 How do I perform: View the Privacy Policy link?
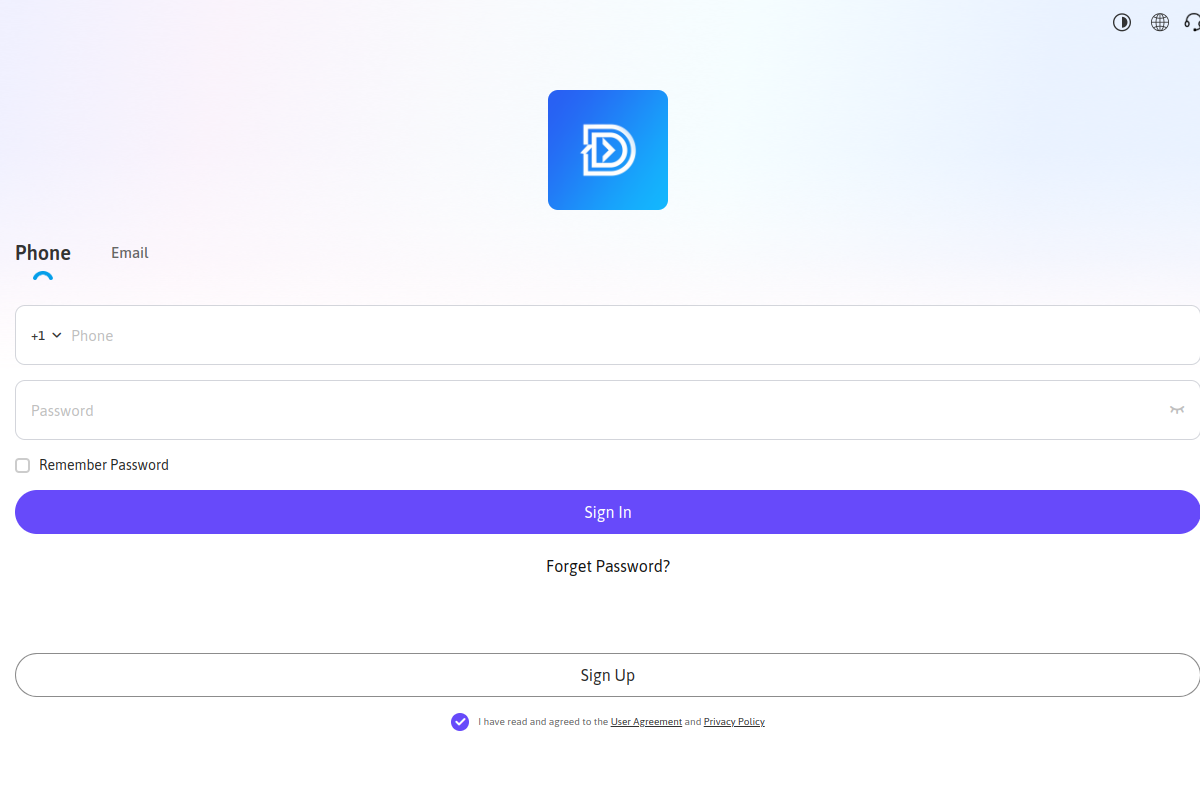pyautogui.click(x=734, y=722)
